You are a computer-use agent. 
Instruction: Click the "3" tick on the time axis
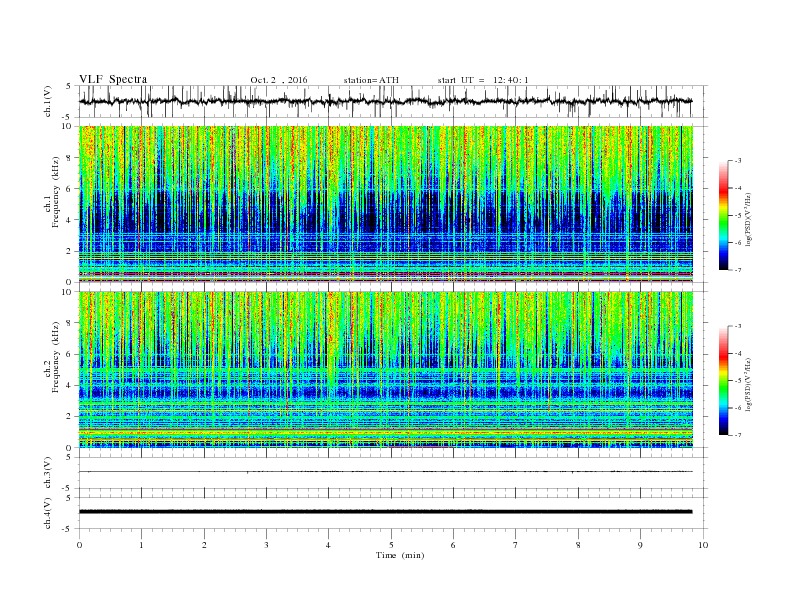pos(266,545)
